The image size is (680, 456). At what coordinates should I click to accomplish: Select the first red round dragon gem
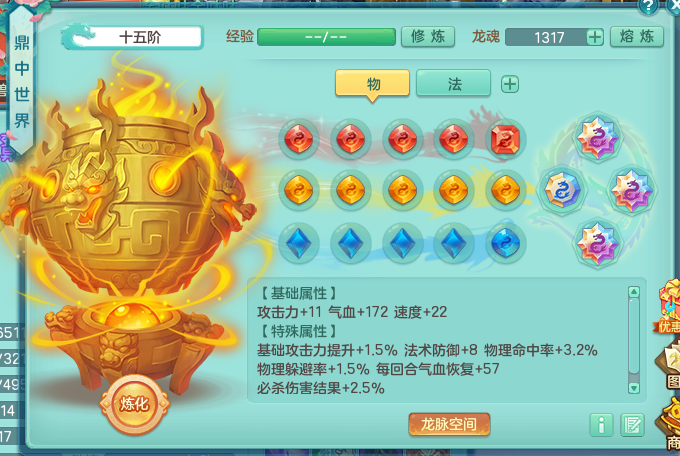click(x=298, y=139)
